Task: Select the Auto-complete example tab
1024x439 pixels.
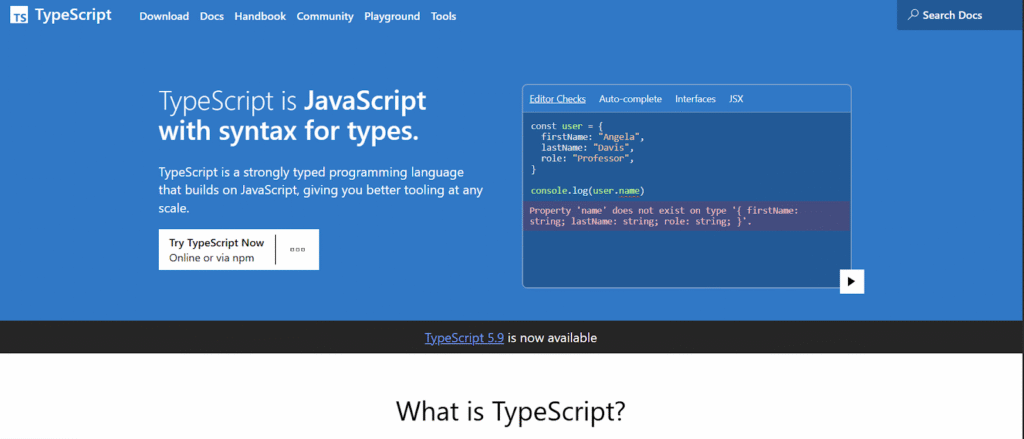Action: (630, 99)
